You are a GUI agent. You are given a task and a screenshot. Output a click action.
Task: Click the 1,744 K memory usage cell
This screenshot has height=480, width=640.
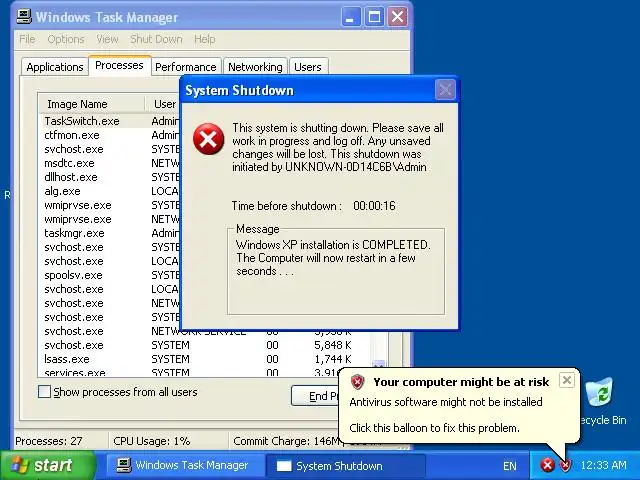click(333, 359)
